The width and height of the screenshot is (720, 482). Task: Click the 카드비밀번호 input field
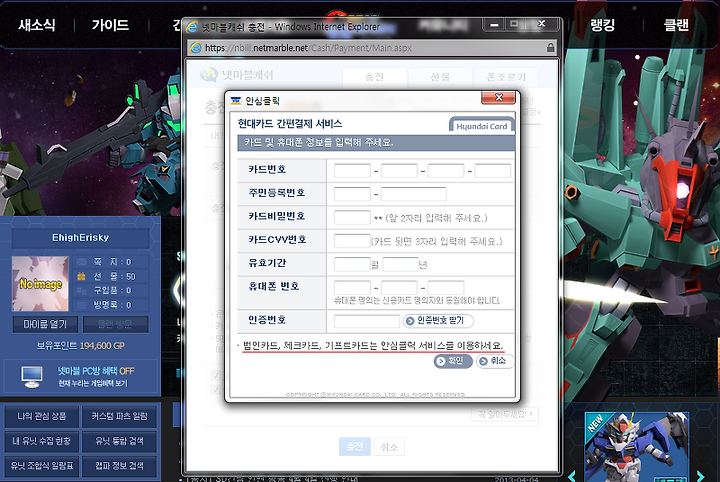[x=352, y=218]
